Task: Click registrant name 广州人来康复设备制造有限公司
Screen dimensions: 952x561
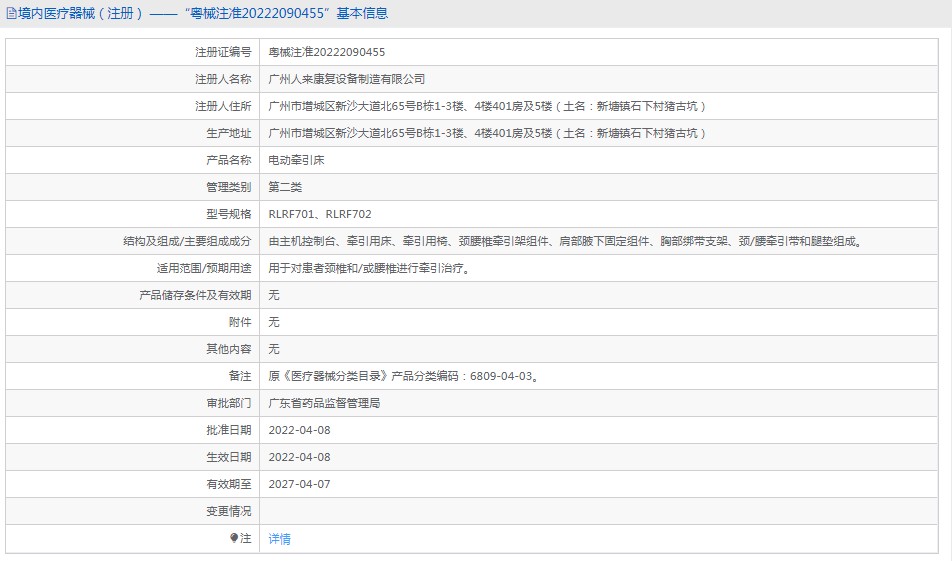Action: click(x=347, y=79)
